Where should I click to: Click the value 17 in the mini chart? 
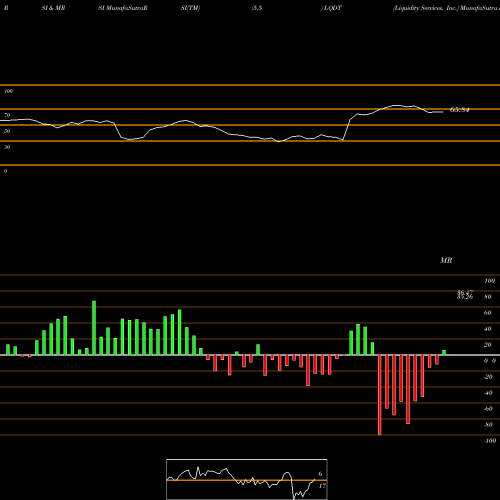click(x=322, y=486)
